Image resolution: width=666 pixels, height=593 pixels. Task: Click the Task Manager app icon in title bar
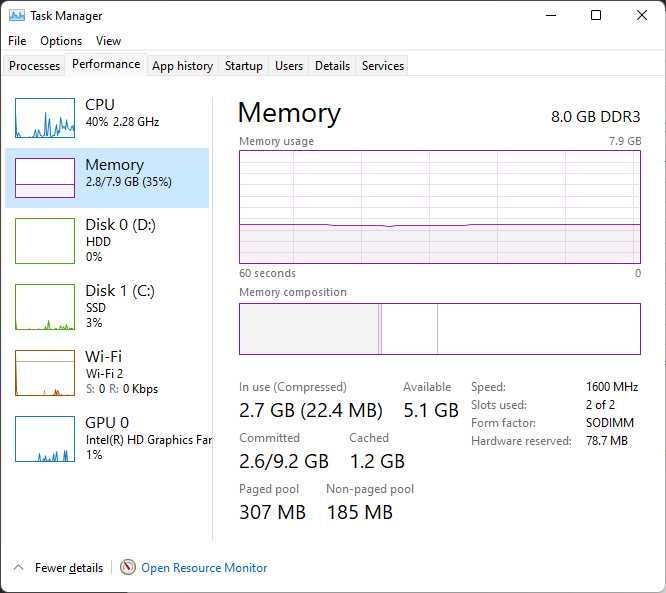[16, 16]
